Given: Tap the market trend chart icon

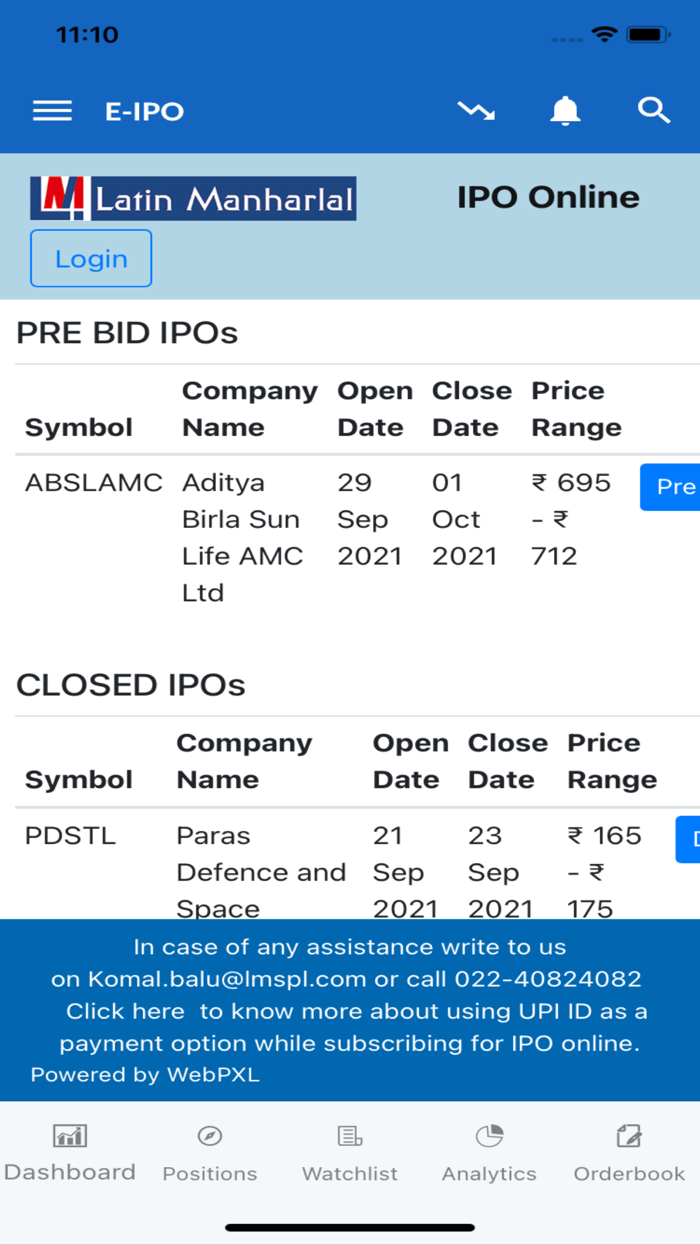Looking at the screenshot, I should (476, 111).
